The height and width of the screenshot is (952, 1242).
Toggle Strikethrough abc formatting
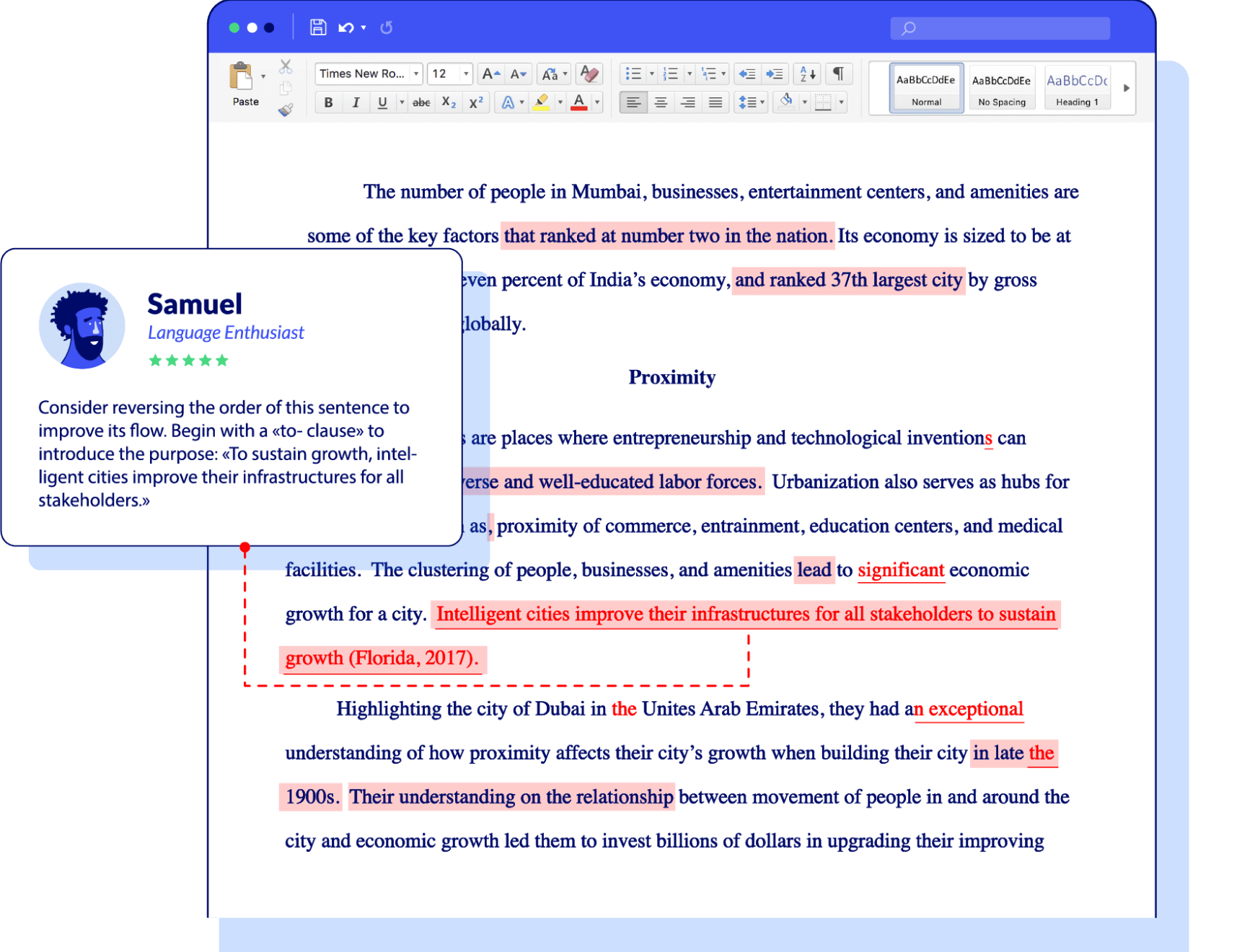(421, 102)
